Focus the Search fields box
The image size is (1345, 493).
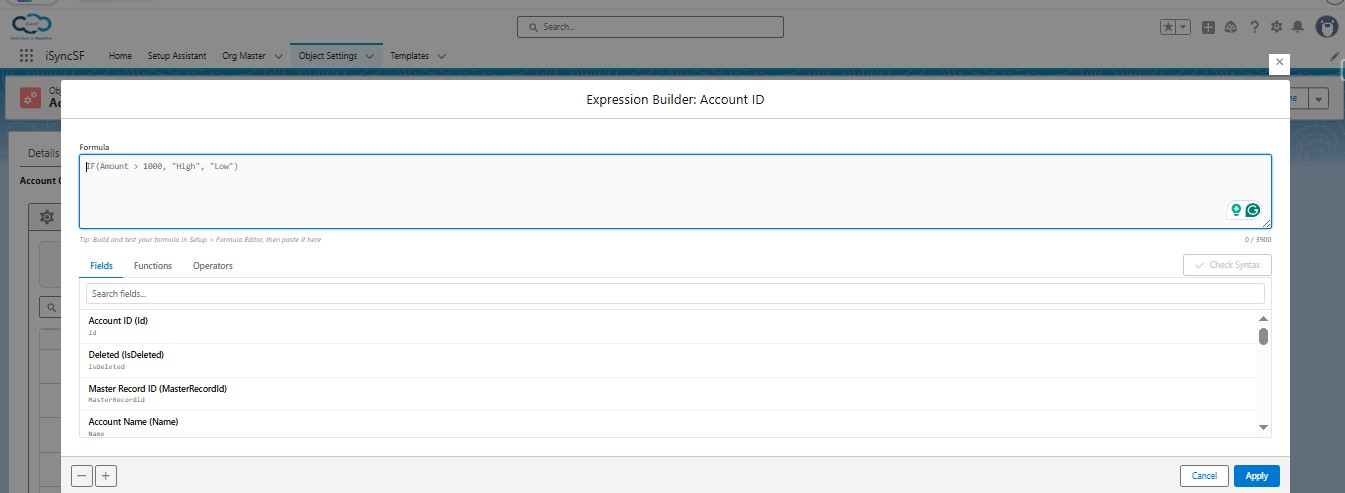(x=675, y=294)
